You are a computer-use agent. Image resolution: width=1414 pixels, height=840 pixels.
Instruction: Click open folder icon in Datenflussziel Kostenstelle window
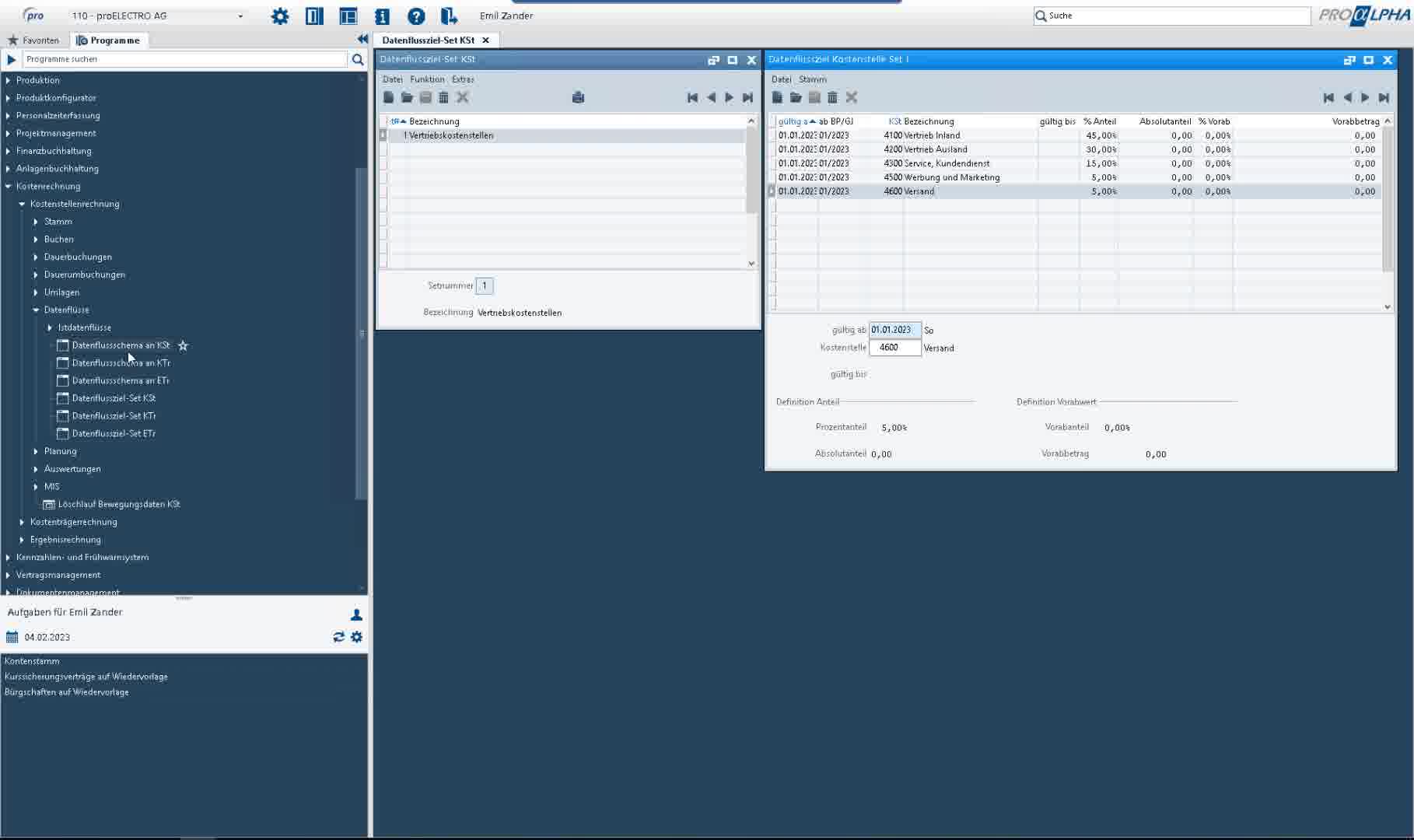(796, 97)
